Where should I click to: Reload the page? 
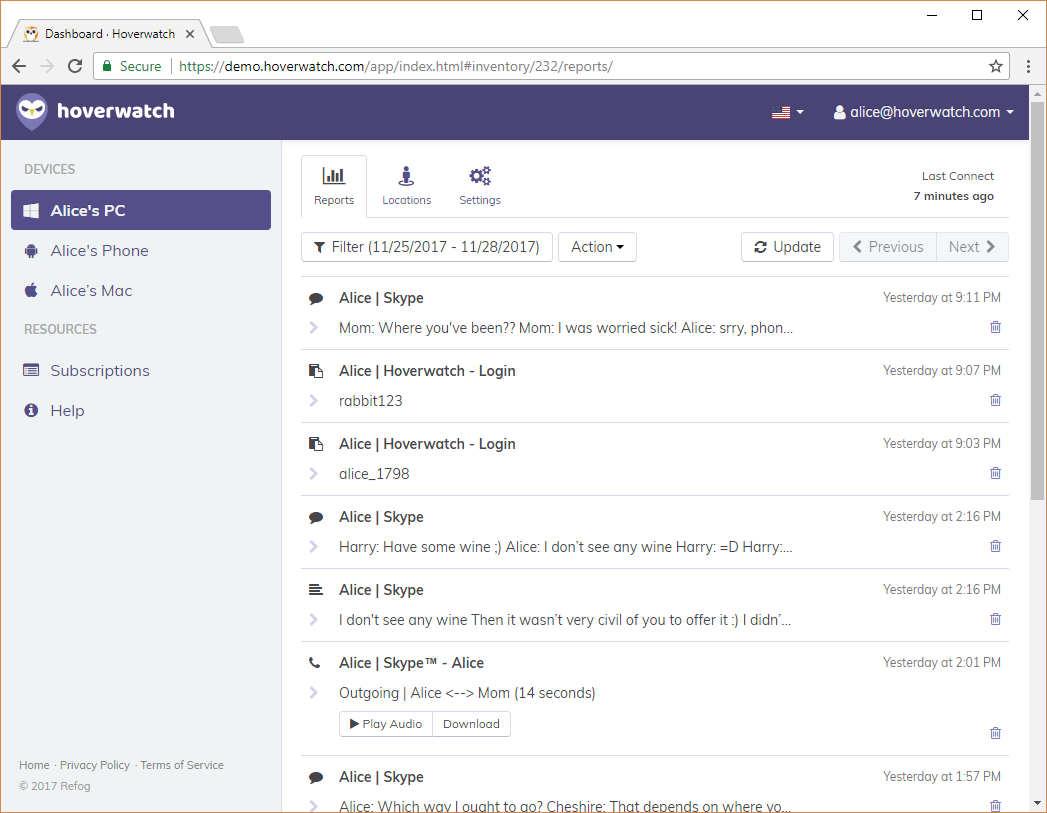point(75,66)
